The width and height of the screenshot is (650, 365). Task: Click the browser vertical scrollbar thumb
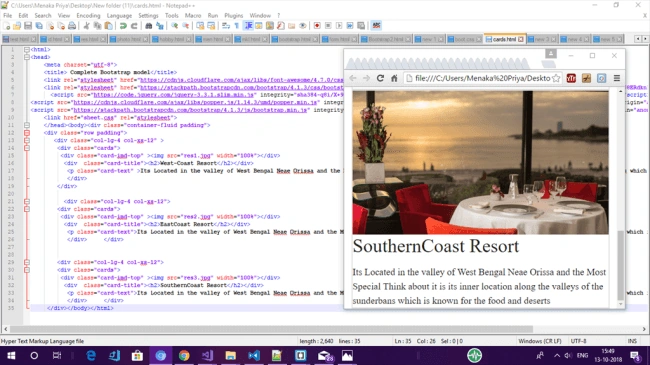pyautogui.click(x=621, y=265)
